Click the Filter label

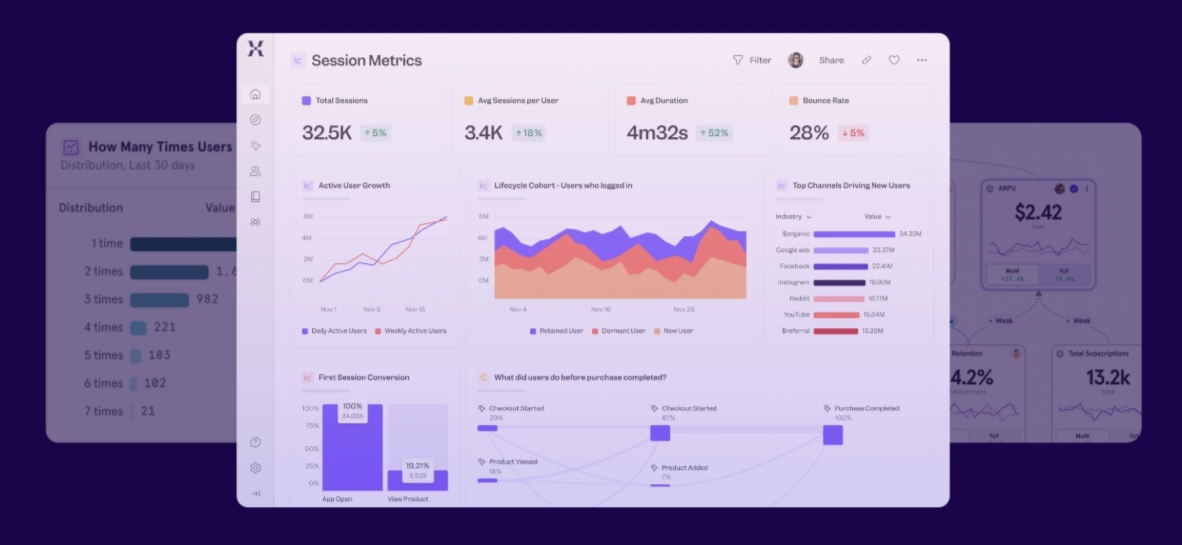coord(760,60)
